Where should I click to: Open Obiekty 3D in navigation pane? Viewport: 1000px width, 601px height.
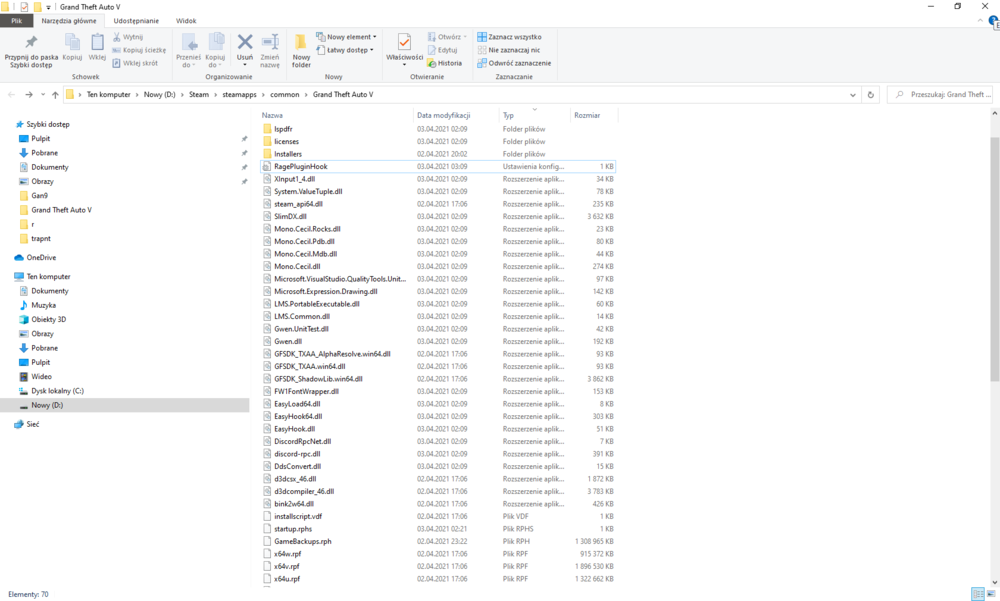pyautogui.click(x=48, y=320)
